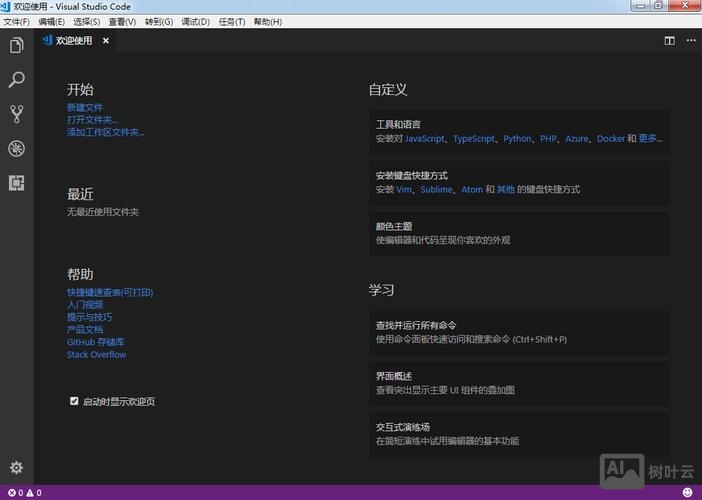Open the 帮助(H) menu

(x=268, y=22)
